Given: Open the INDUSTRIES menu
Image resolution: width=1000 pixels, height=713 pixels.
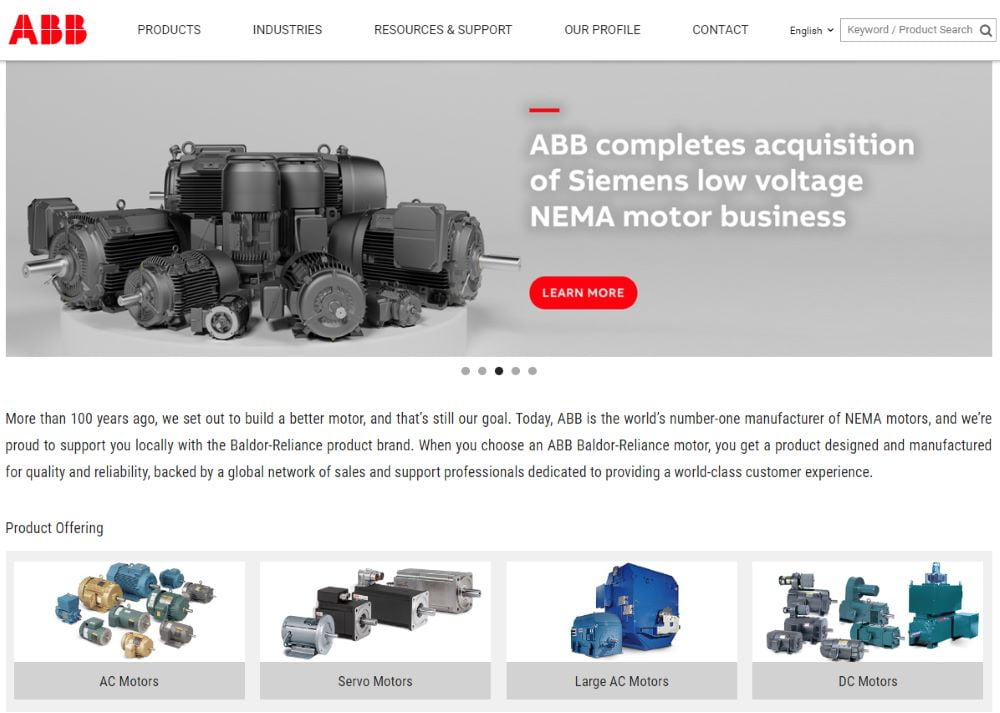Looking at the screenshot, I should pyautogui.click(x=287, y=29).
